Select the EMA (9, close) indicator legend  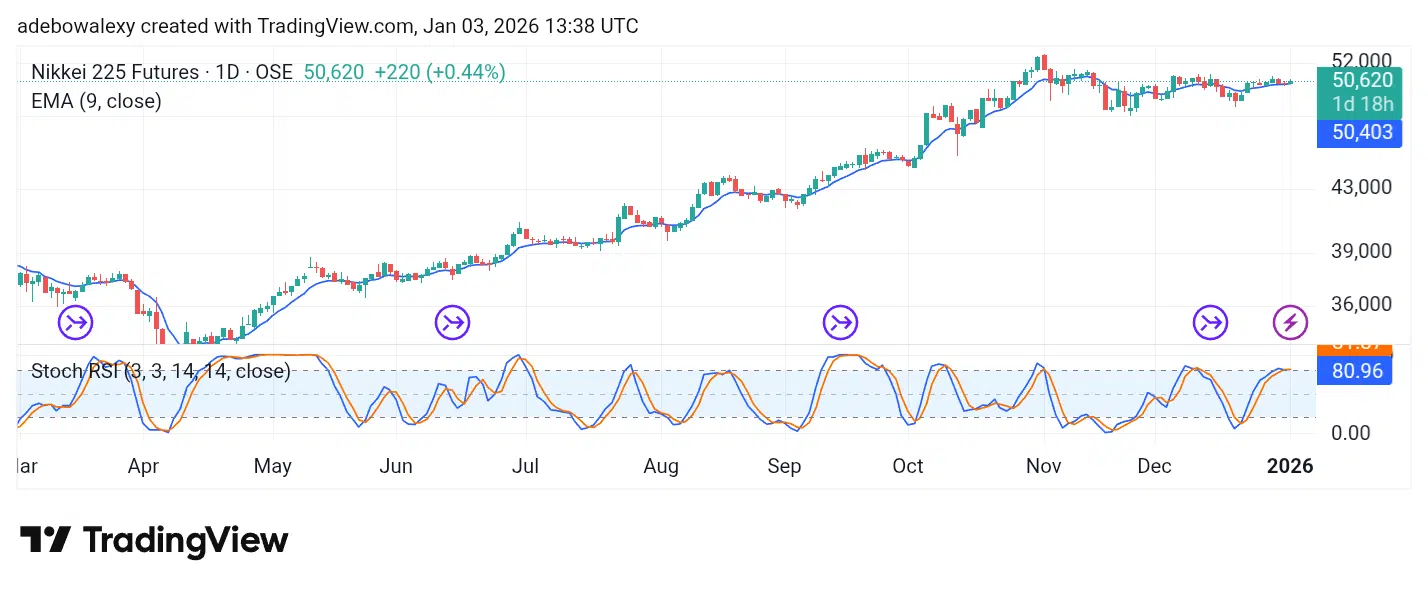(96, 101)
